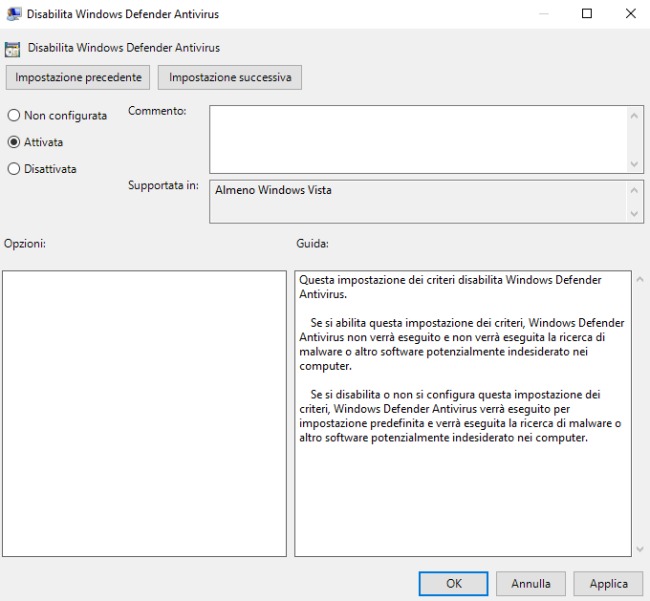The width and height of the screenshot is (650, 601).
Task: Click the Supportata in scroll up arrow
Action: click(x=634, y=190)
